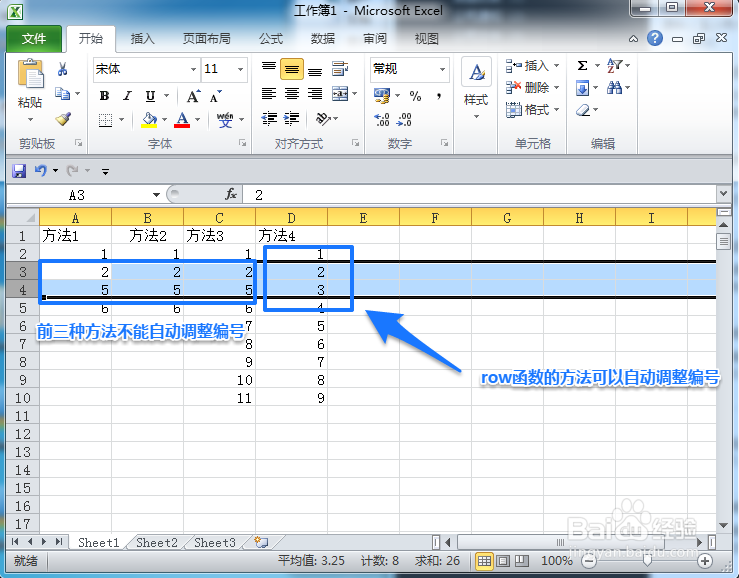The height and width of the screenshot is (578, 739).
Task: Click Delete cells (删除) button
Action: click(x=533, y=88)
